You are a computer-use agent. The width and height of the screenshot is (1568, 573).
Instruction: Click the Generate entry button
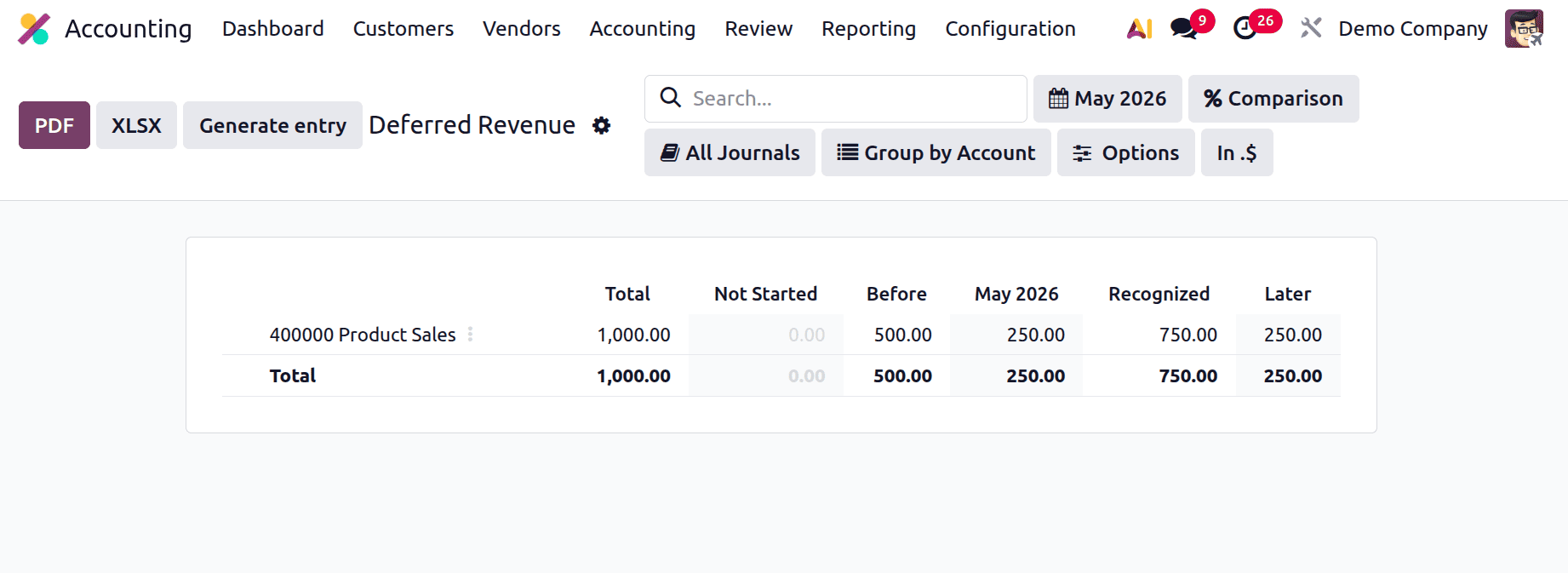(x=272, y=126)
